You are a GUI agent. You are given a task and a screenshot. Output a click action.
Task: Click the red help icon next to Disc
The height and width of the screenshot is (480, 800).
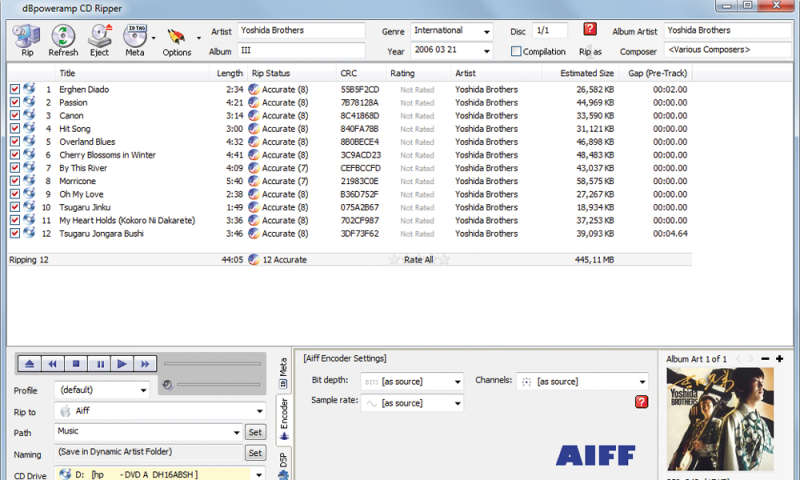[590, 29]
